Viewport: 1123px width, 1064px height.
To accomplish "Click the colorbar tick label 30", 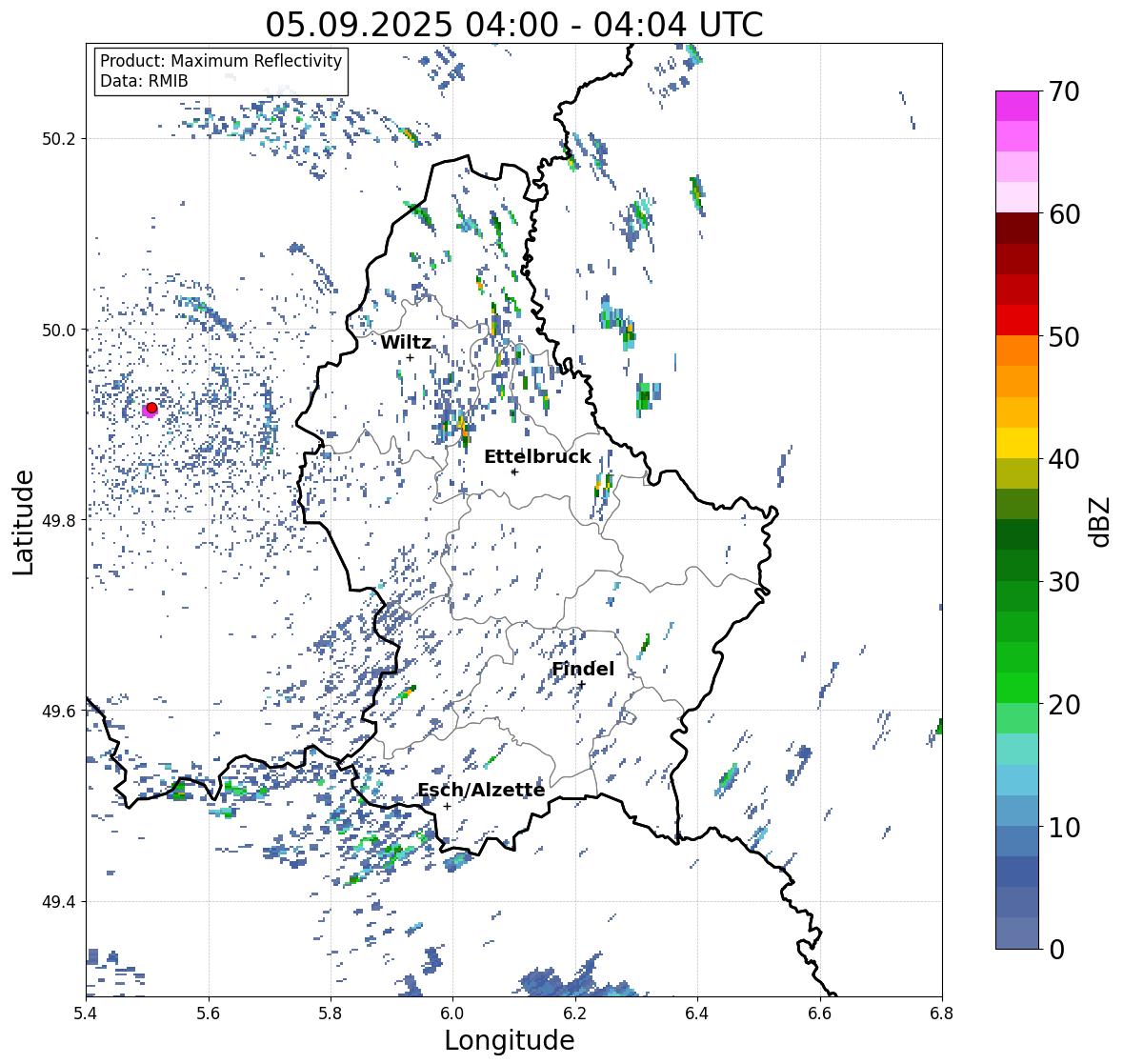I will [x=1064, y=582].
